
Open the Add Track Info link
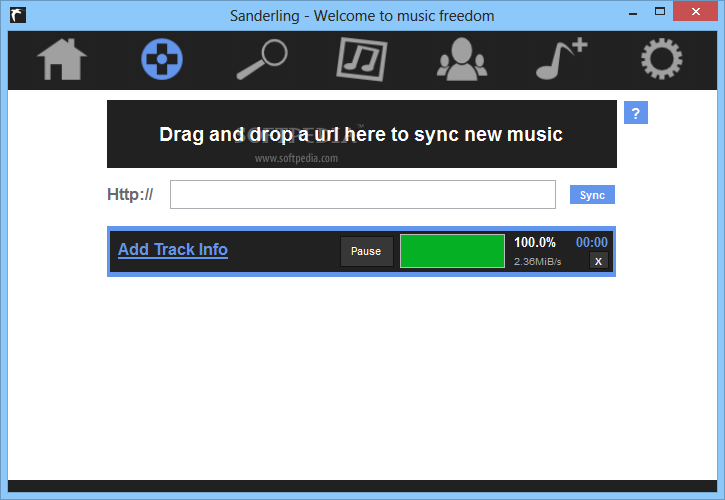173,249
